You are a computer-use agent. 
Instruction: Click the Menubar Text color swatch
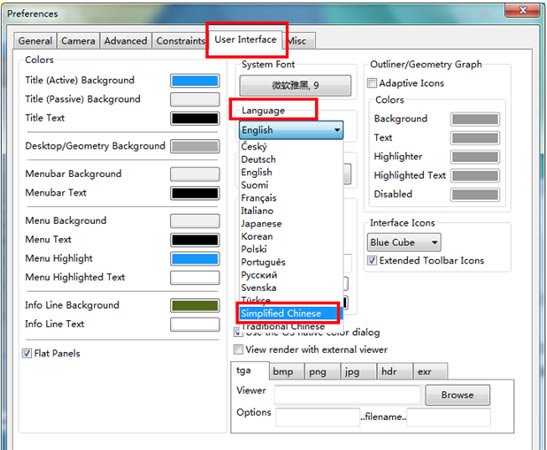pos(195,193)
